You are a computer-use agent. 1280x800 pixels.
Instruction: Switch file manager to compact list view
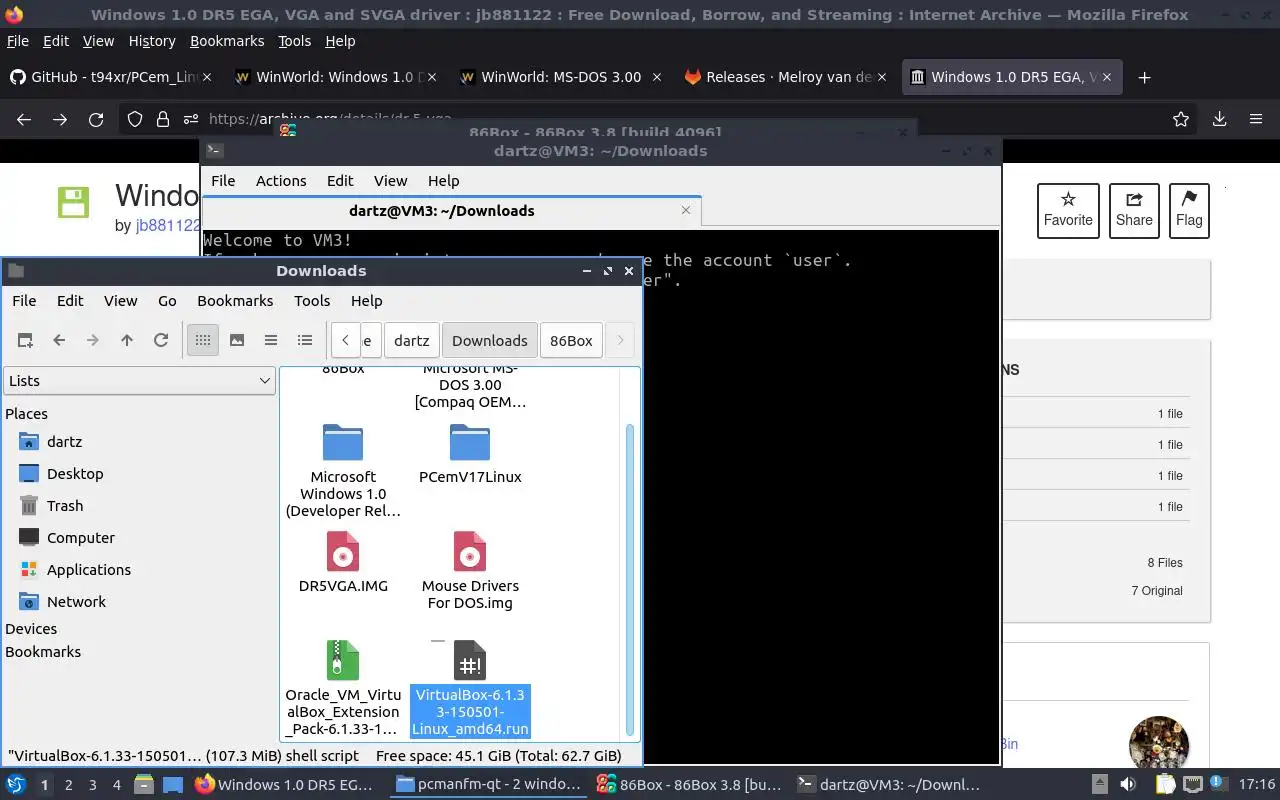(x=271, y=340)
